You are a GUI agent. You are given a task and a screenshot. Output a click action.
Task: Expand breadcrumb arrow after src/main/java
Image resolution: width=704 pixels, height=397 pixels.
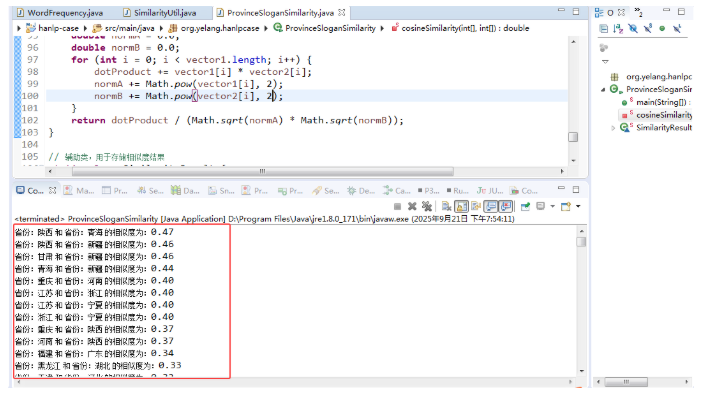[x=161, y=28]
